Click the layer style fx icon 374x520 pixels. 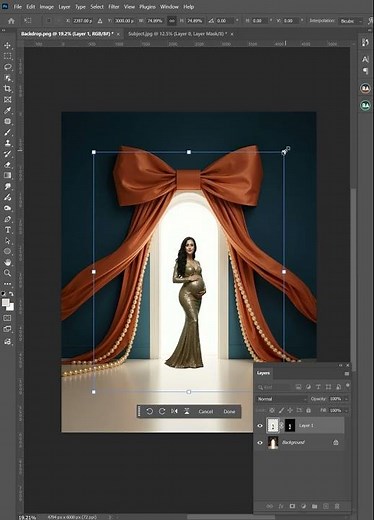[x=281, y=506]
